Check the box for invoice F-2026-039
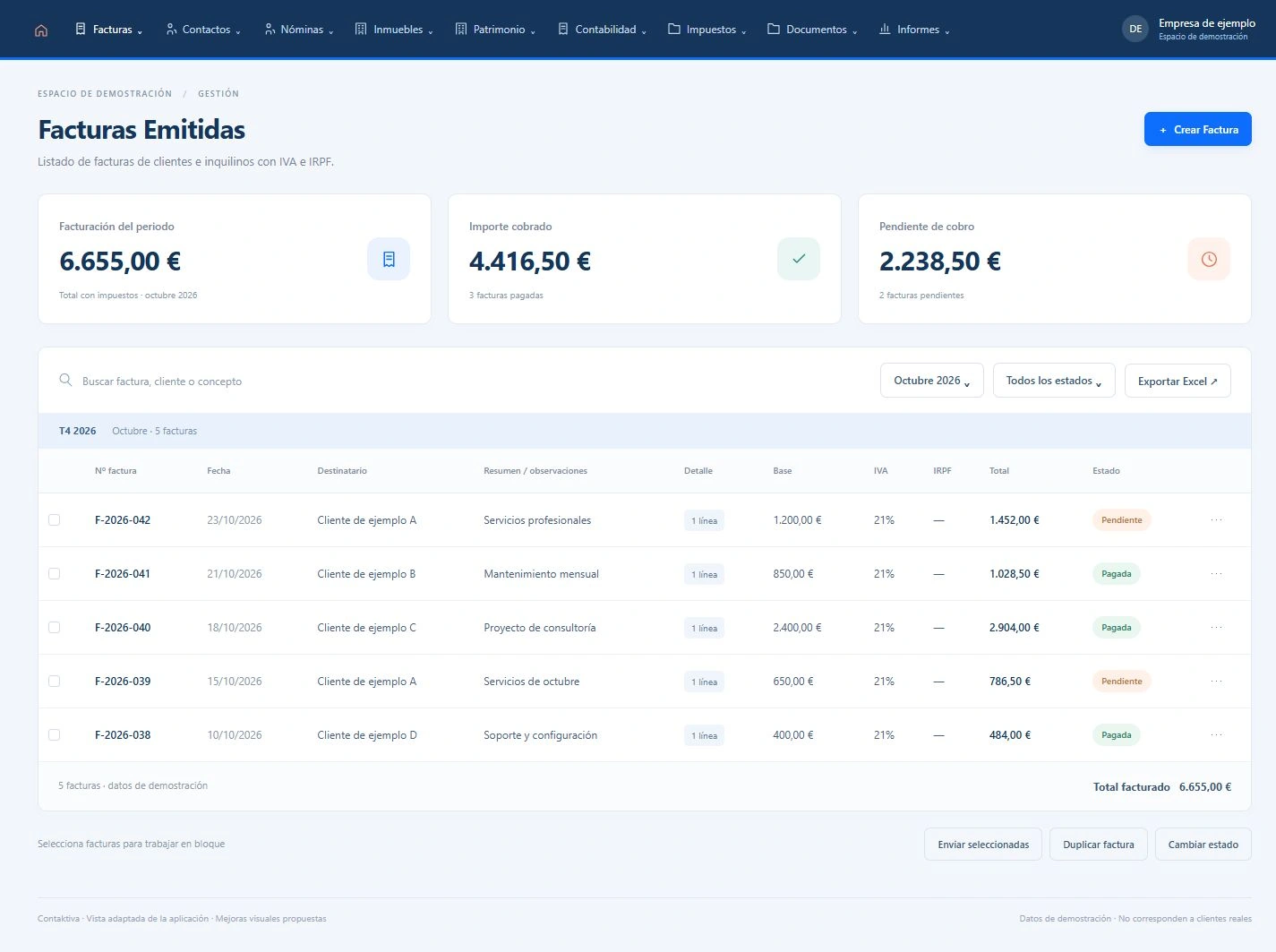1276x952 pixels. click(x=54, y=682)
